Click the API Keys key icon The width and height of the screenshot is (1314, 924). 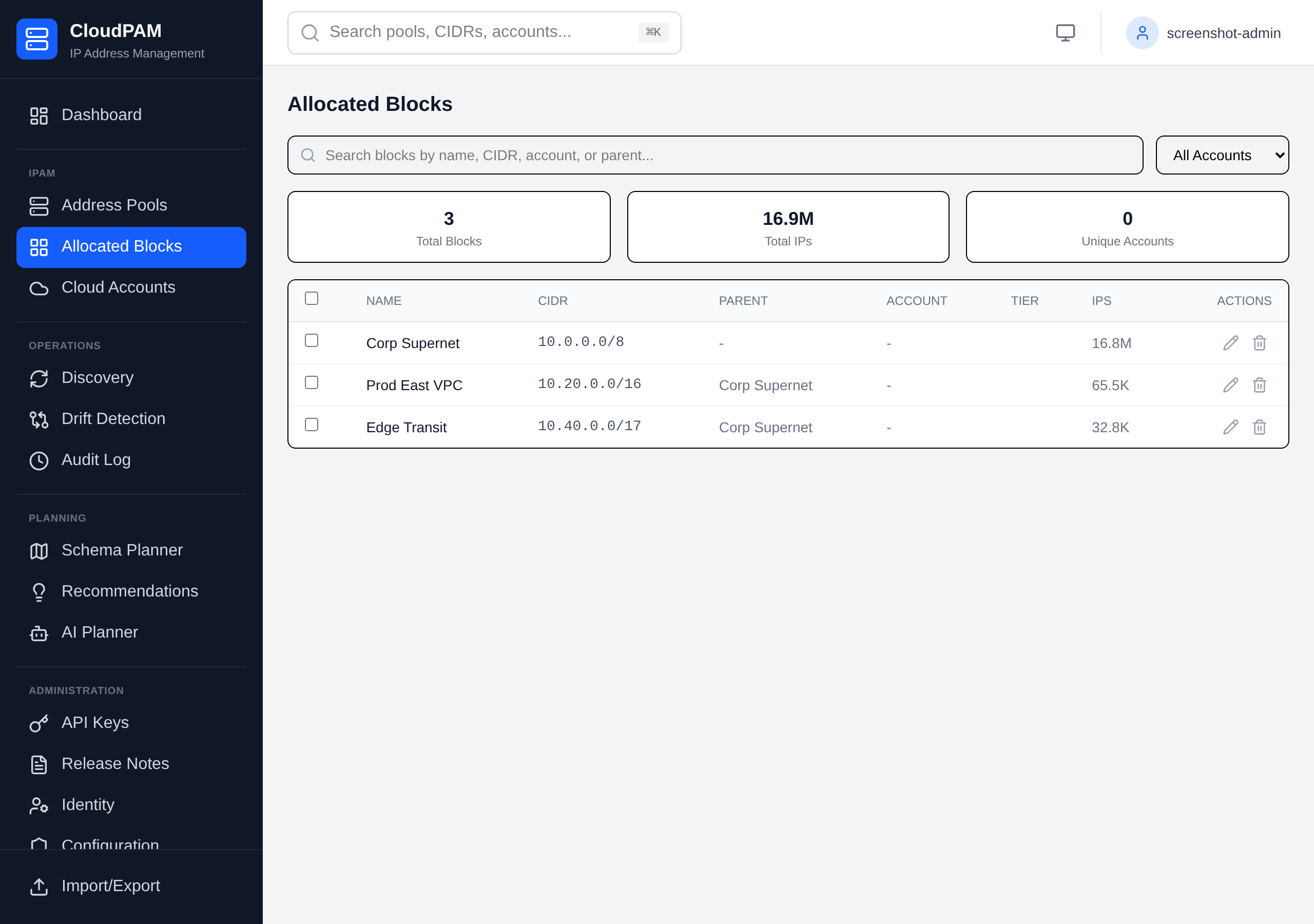click(x=39, y=723)
